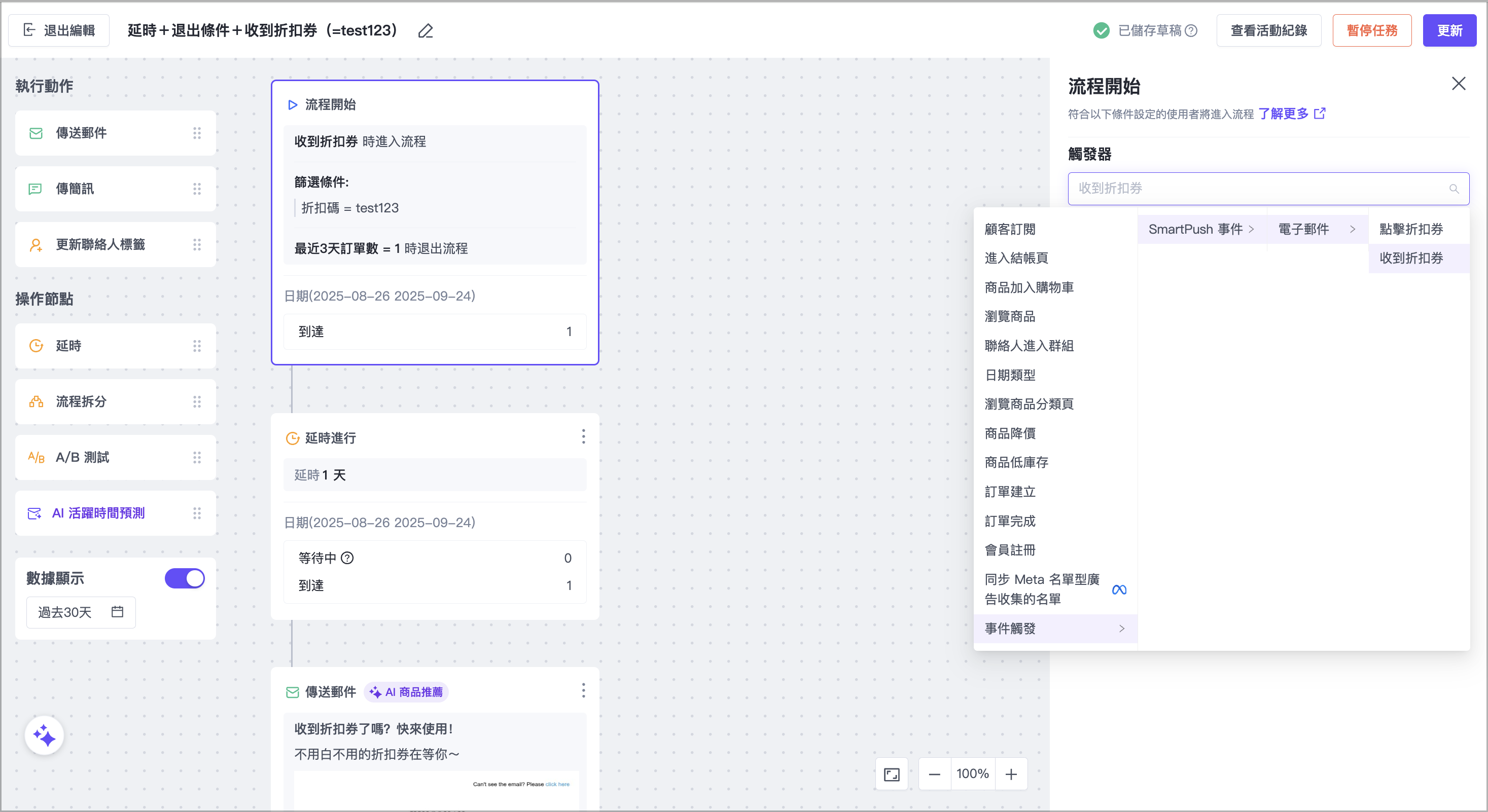Image resolution: width=1488 pixels, height=812 pixels.
Task: Click the 更新聯絡人標籤 person icon
Action: click(x=36, y=245)
